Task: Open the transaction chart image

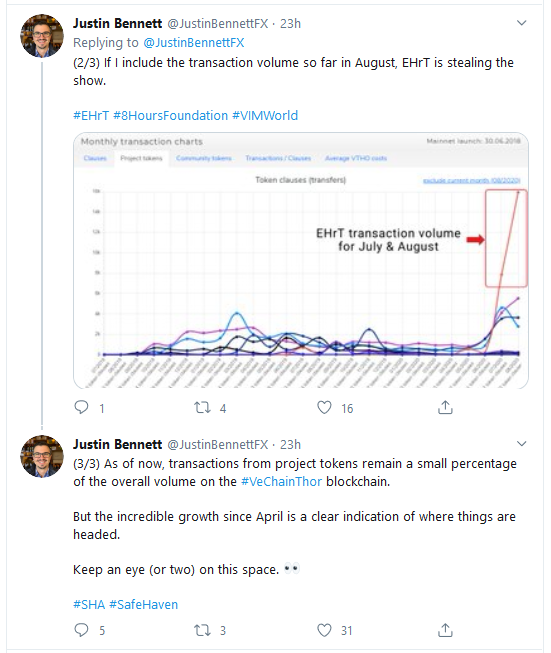Action: (301, 260)
